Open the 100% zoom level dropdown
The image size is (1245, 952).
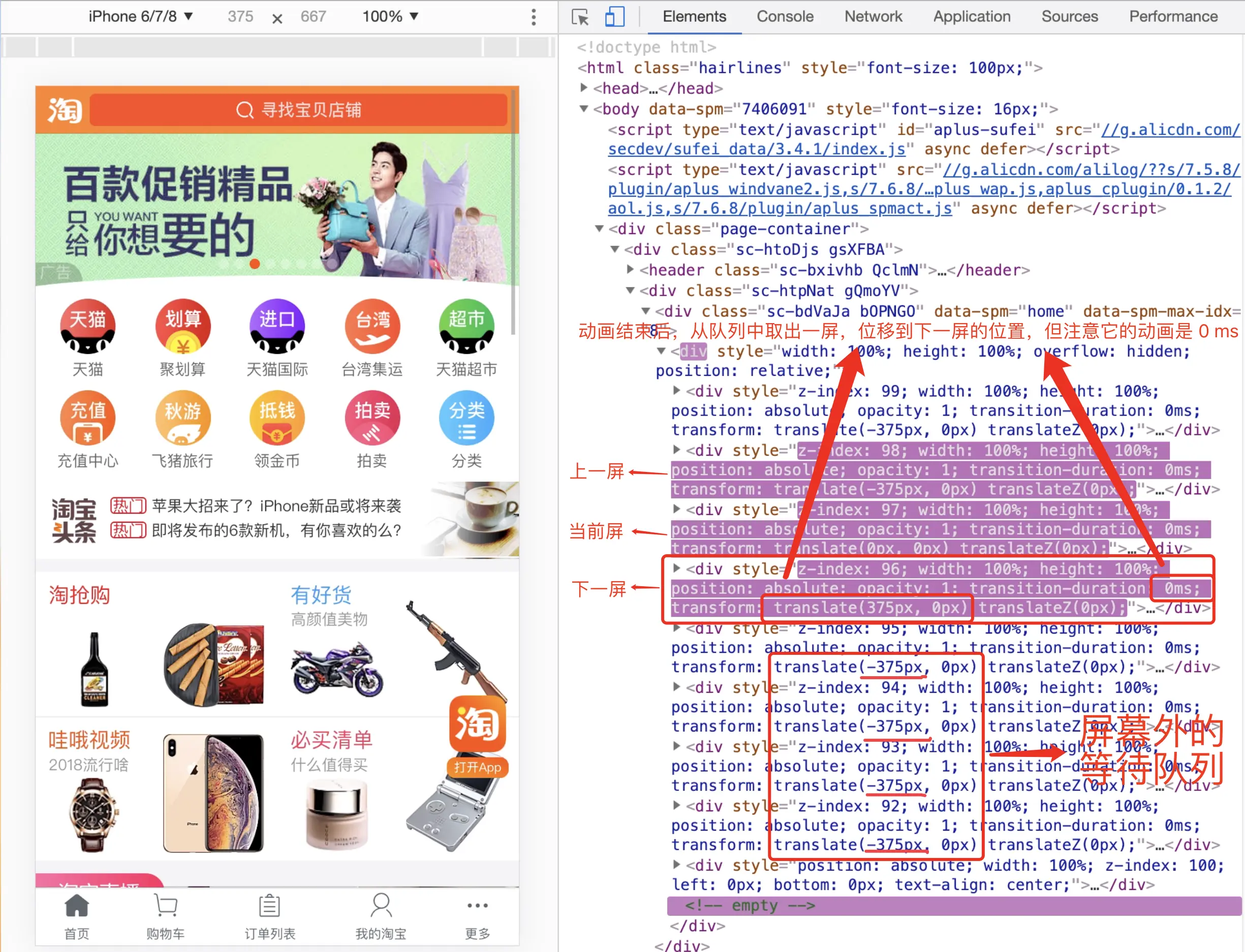(x=390, y=16)
